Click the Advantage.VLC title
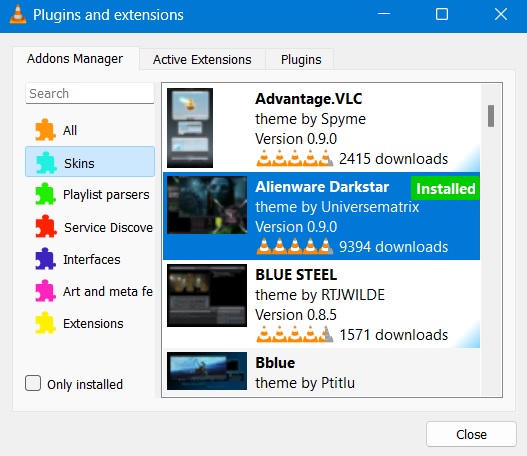 [309, 99]
